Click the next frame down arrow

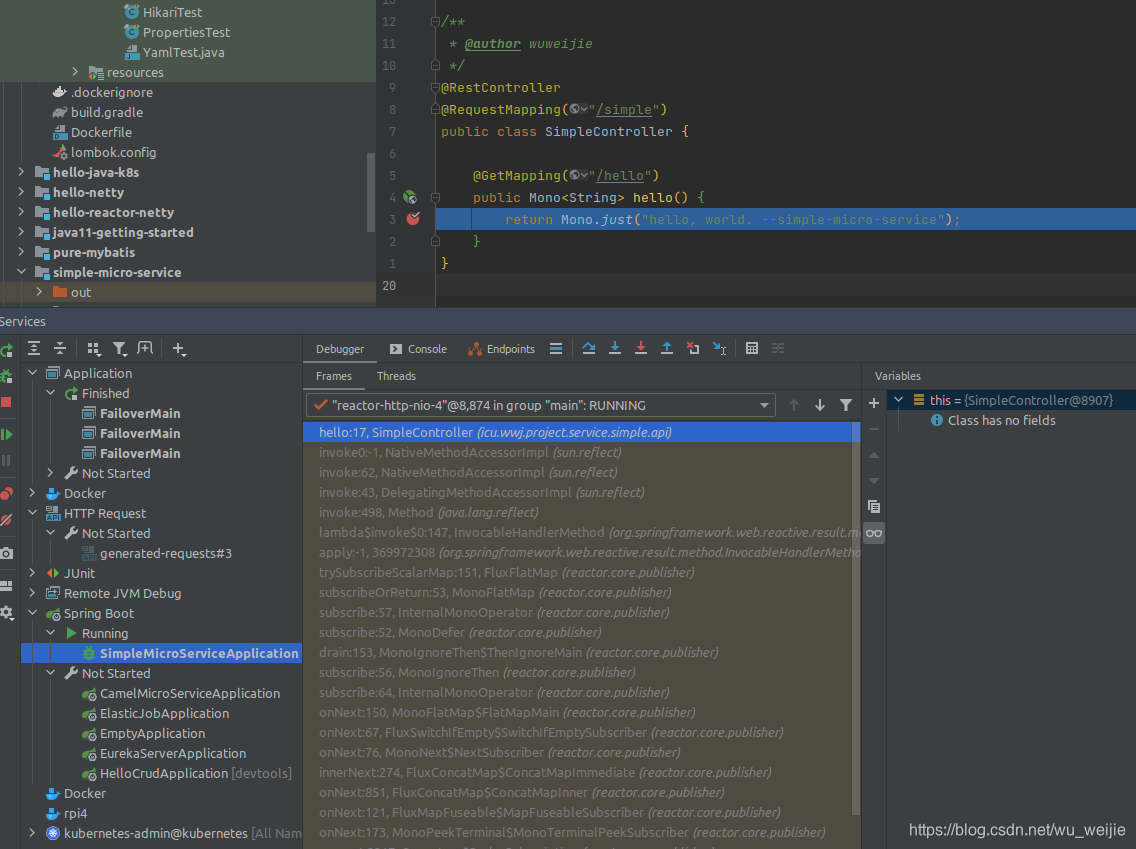point(819,405)
